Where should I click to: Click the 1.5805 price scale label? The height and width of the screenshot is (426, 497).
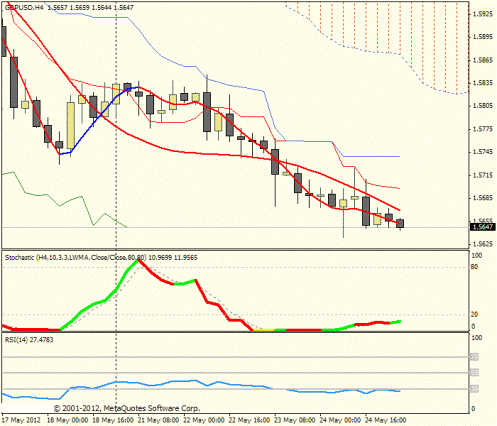pyautogui.click(x=483, y=106)
